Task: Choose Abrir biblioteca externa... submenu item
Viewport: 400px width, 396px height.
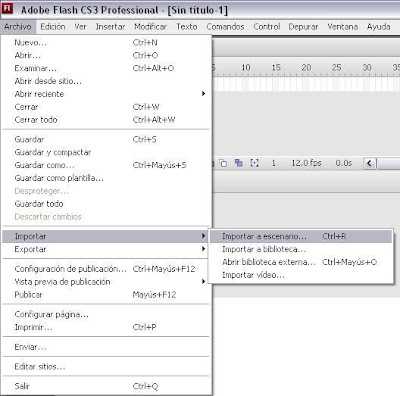Action: (x=301, y=262)
